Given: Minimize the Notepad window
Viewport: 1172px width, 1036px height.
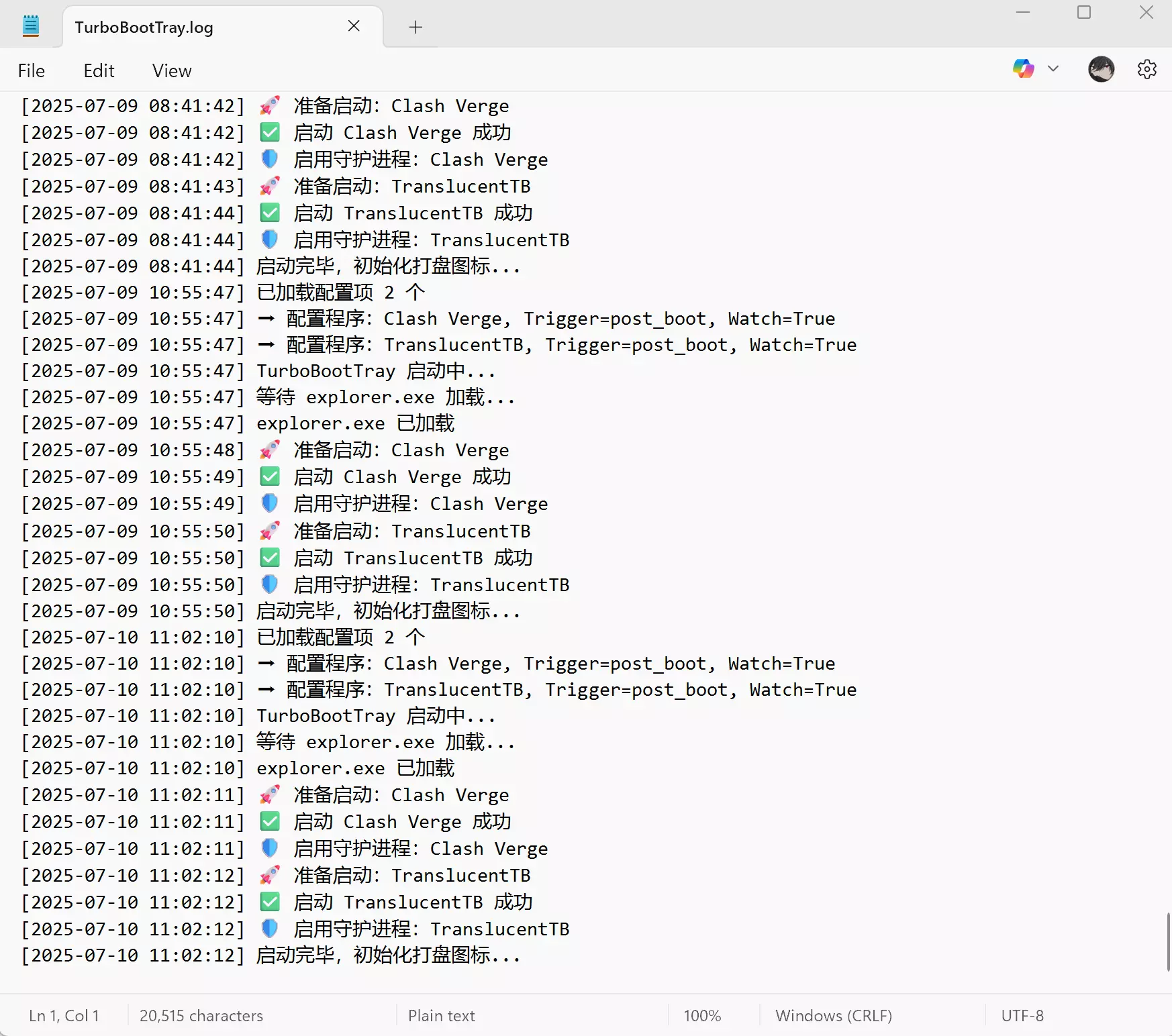Looking at the screenshot, I should pos(1023,12).
